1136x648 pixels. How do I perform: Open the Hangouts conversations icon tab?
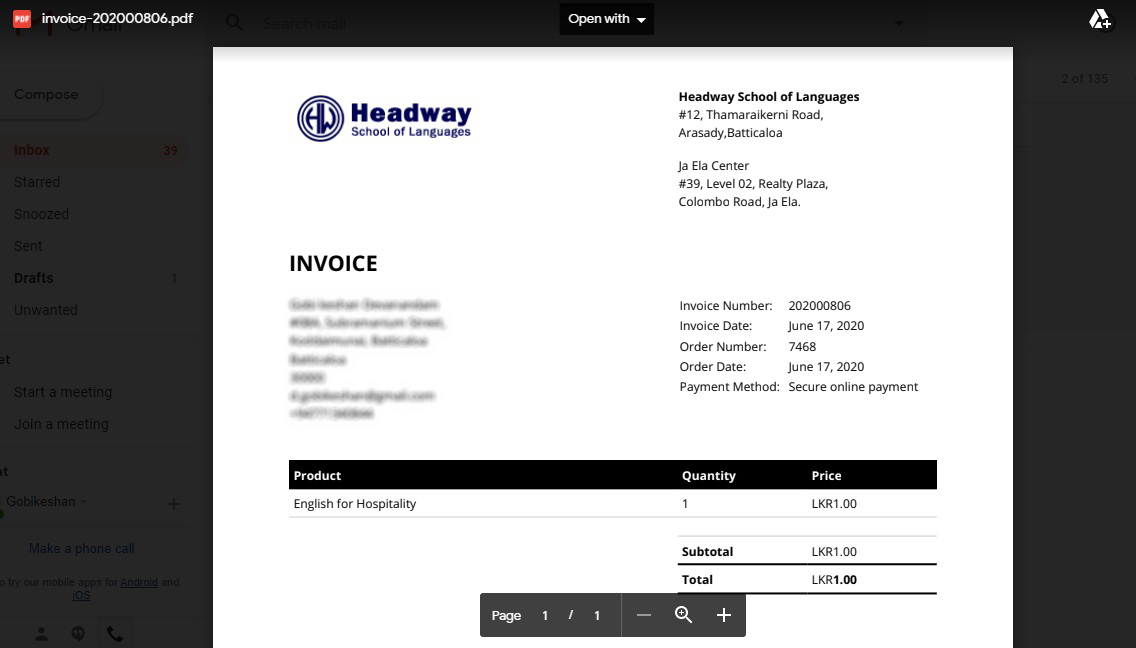pyautogui.click(x=78, y=634)
